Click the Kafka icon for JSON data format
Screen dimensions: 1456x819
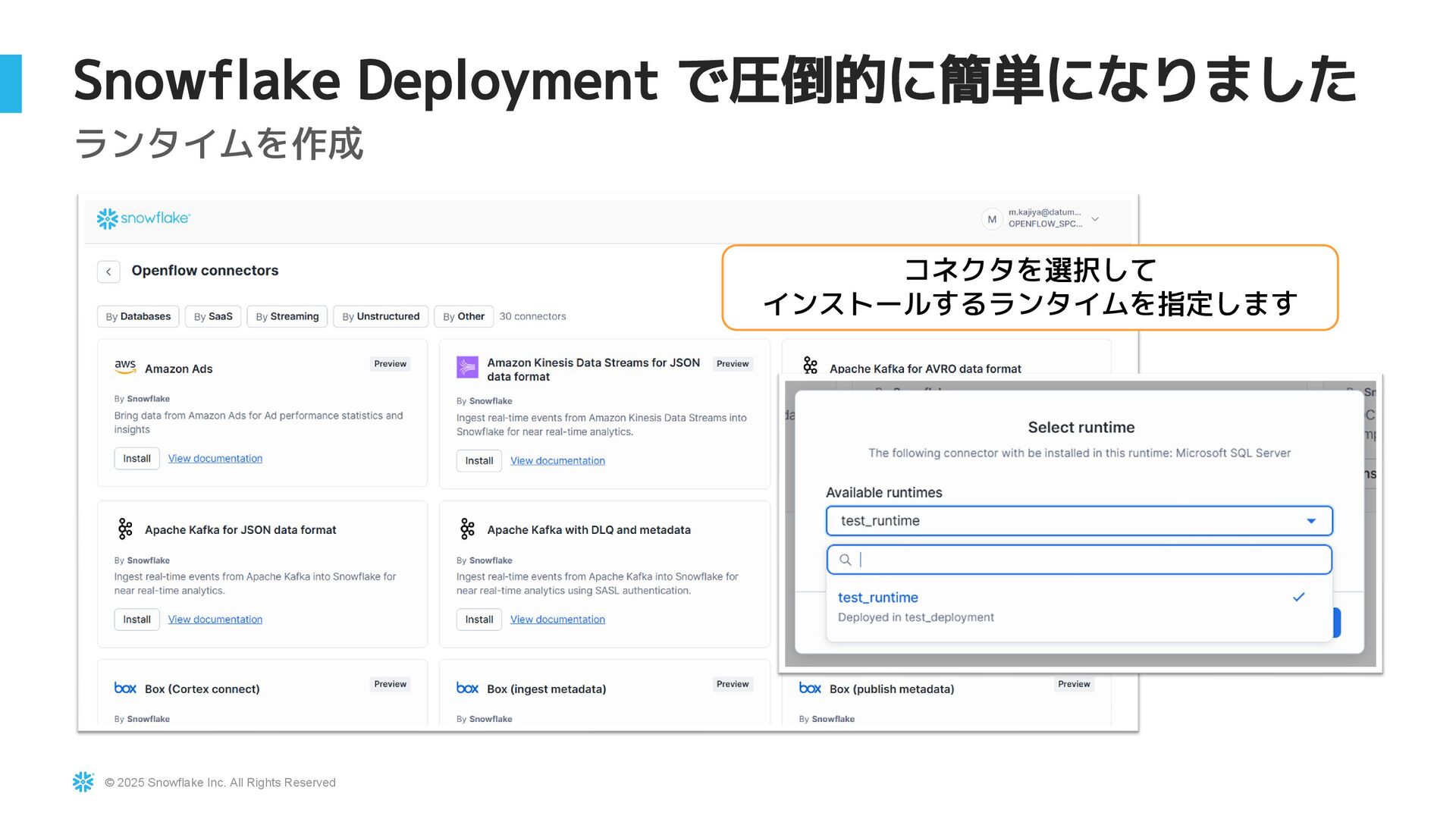point(125,529)
